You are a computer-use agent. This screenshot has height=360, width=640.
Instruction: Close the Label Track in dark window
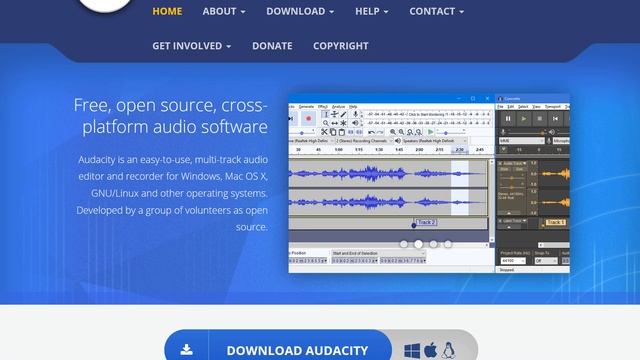(500, 221)
